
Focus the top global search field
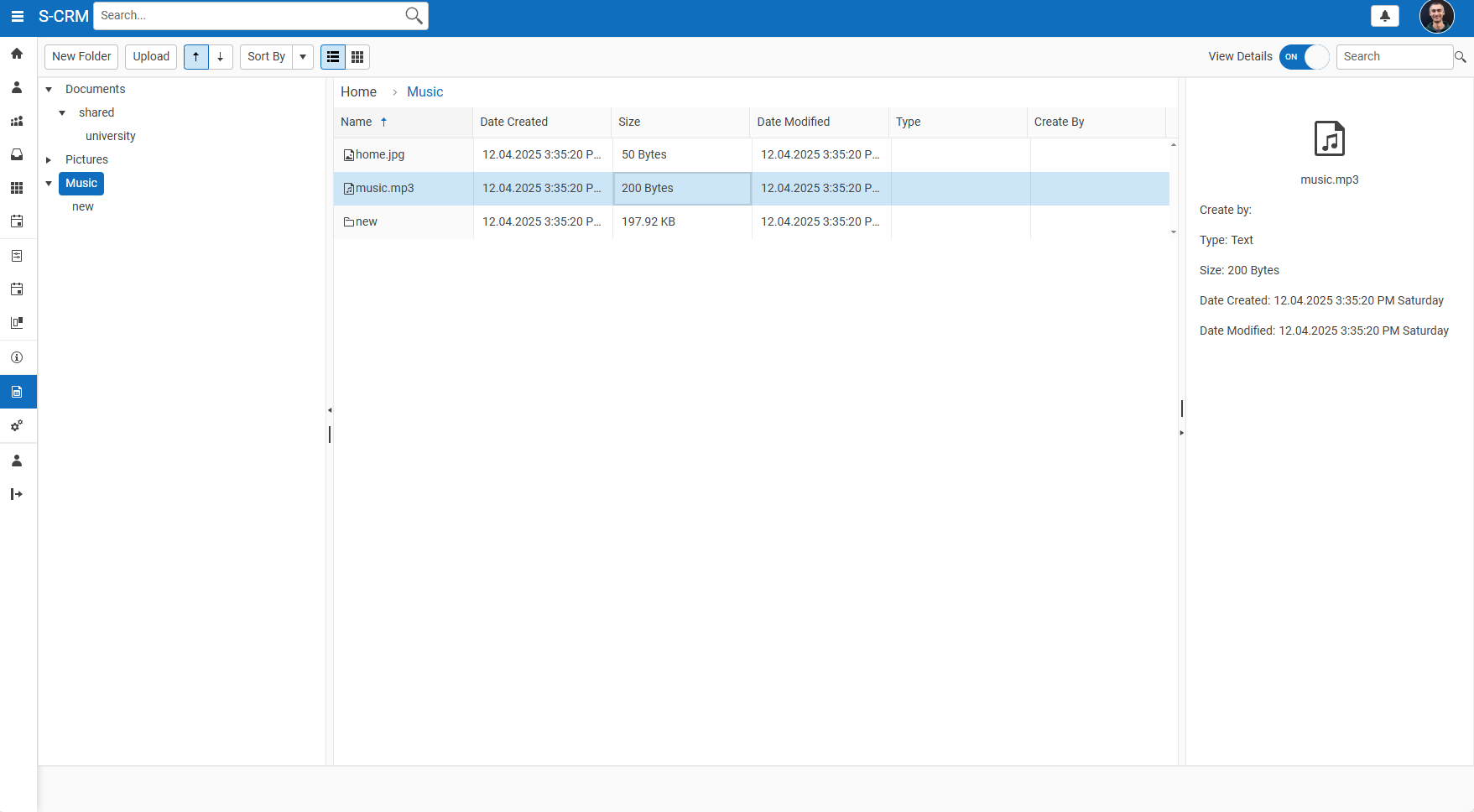tap(248, 16)
